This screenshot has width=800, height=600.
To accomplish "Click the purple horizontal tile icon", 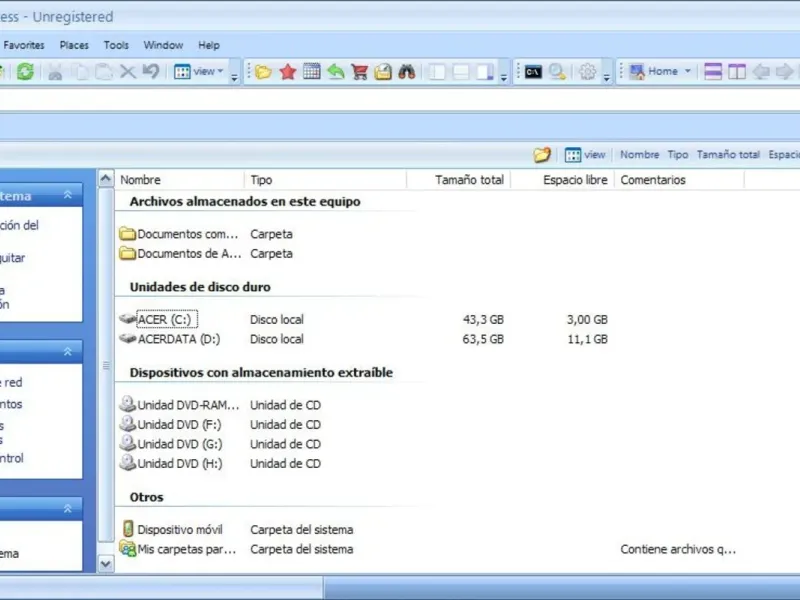I will (x=713, y=71).
